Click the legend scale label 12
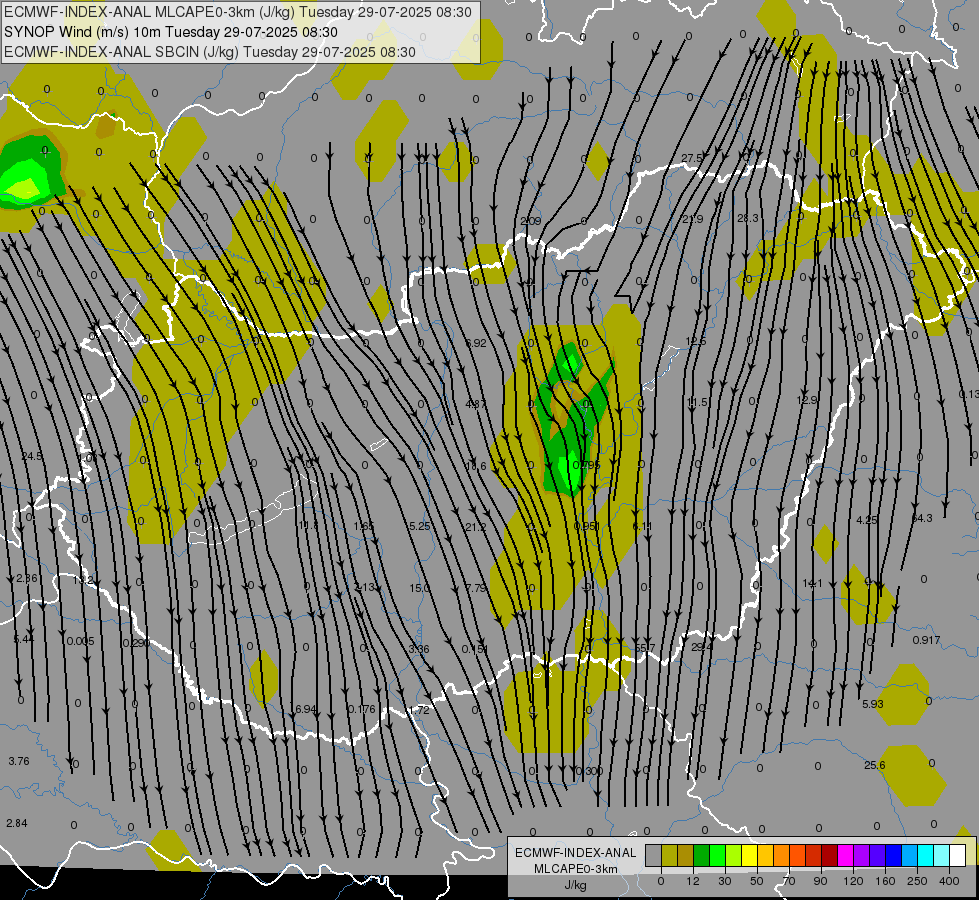This screenshot has width=979, height=900. (692, 881)
